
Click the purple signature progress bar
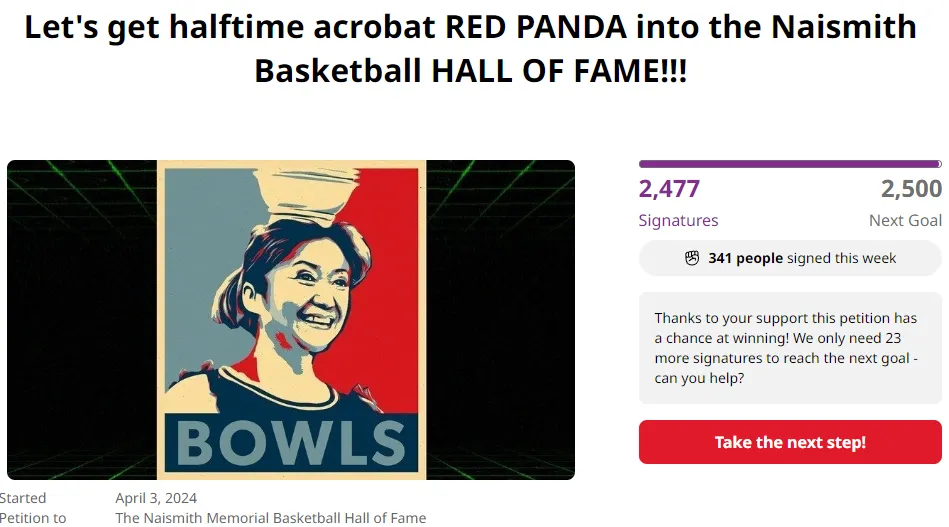click(789, 164)
